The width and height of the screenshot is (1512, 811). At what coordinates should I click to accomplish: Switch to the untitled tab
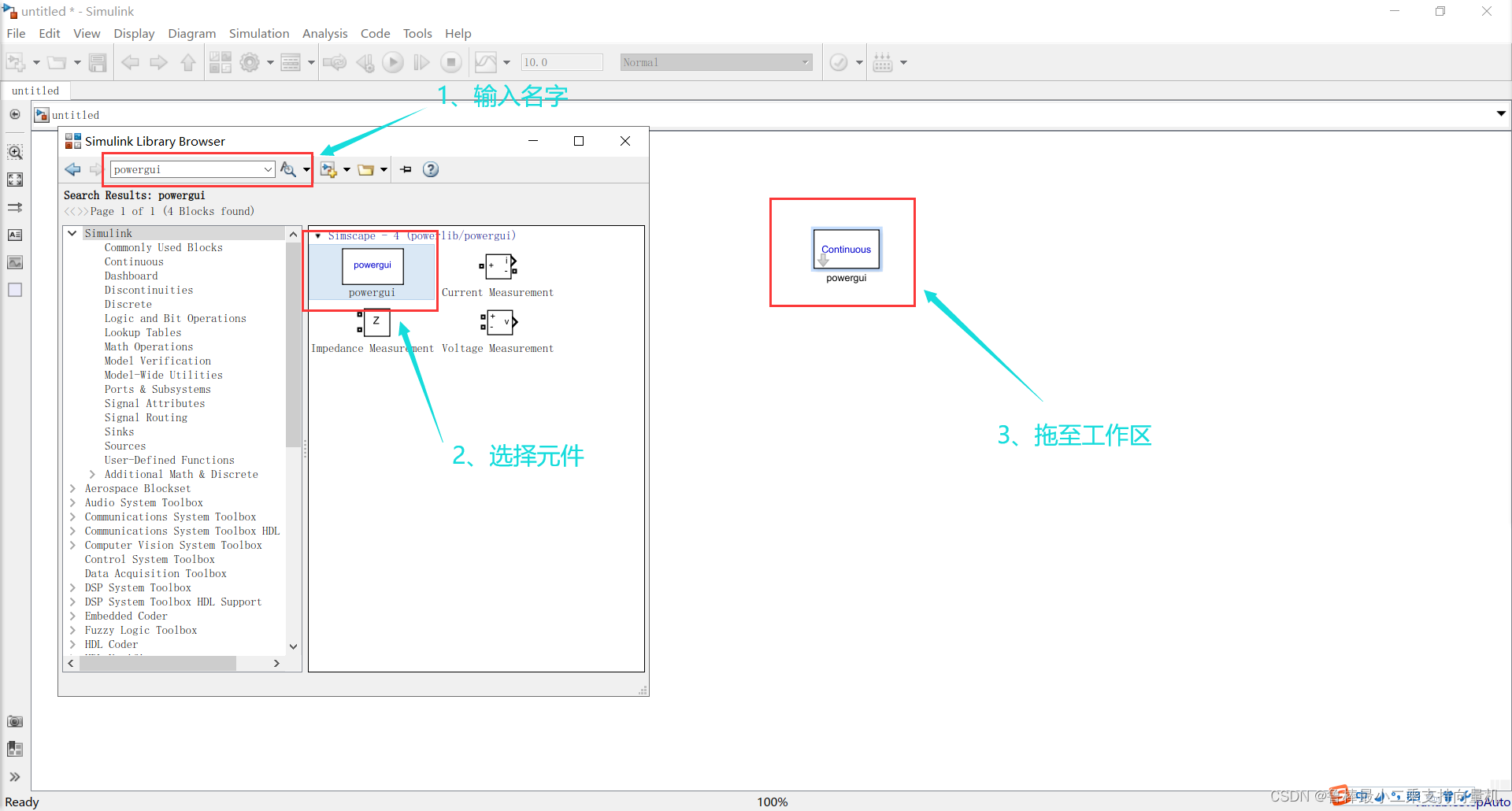point(35,91)
